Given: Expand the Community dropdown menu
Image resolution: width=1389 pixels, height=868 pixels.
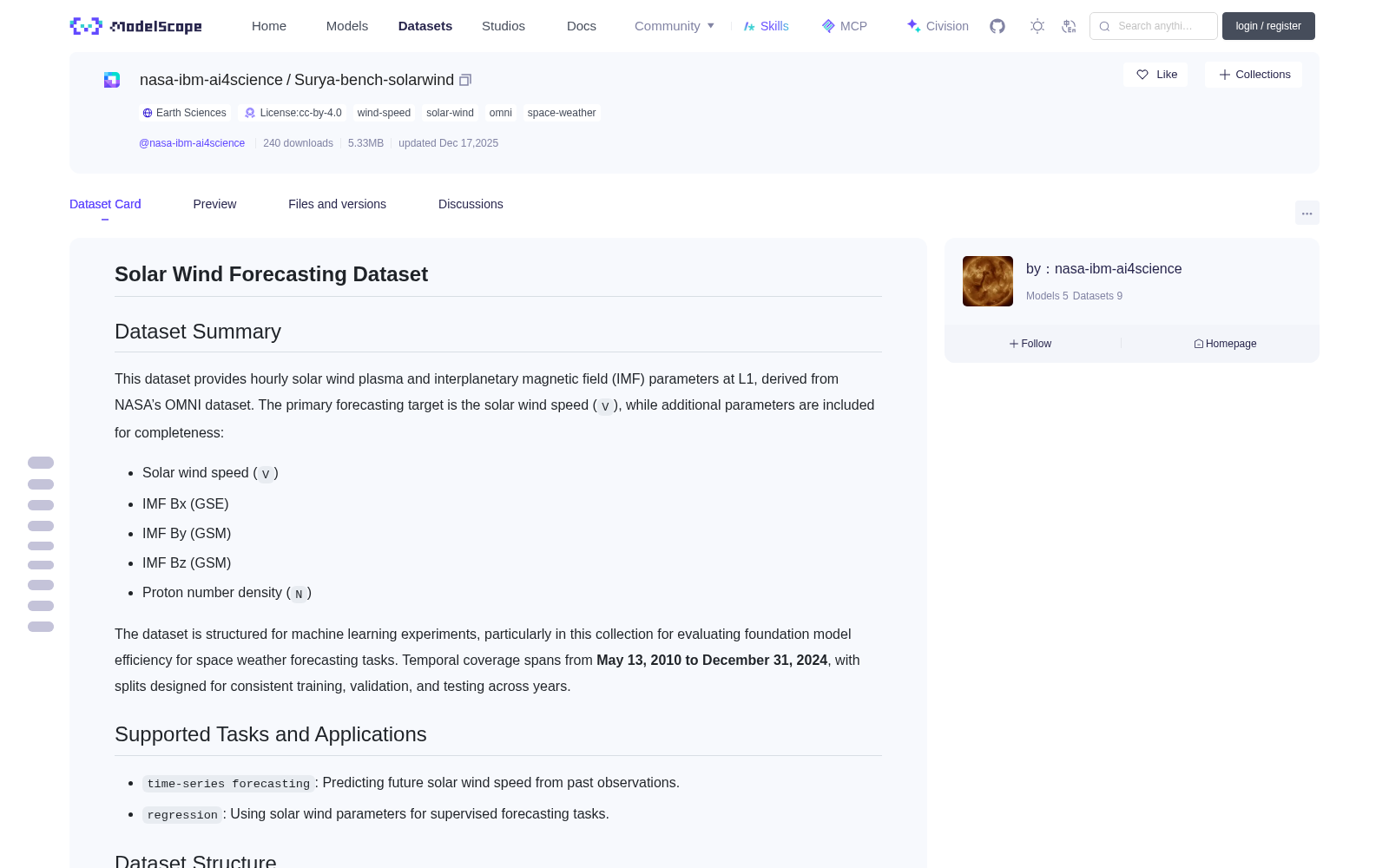Looking at the screenshot, I should click(675, 26).
